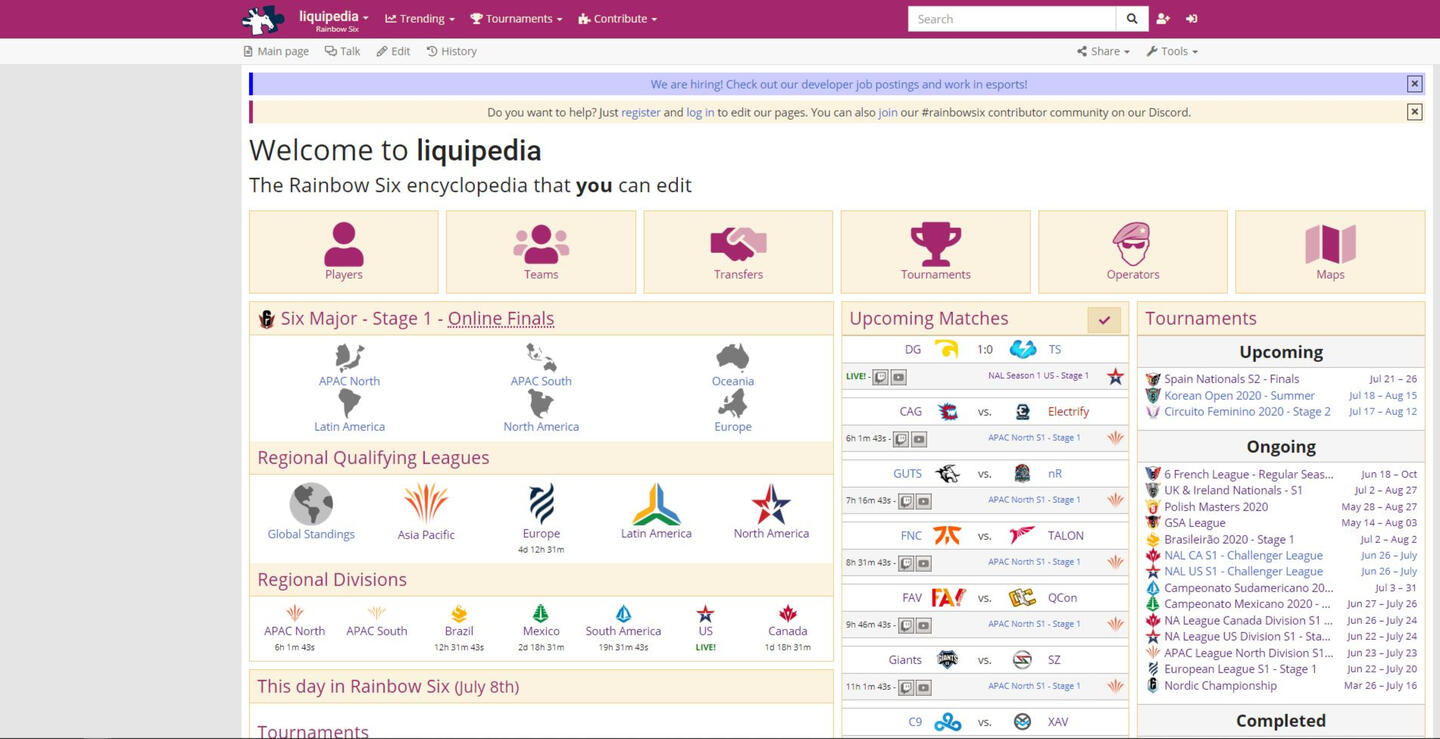Open Asia Pacific qualifying league logo

pyautogui.click(x=426, y=504)
